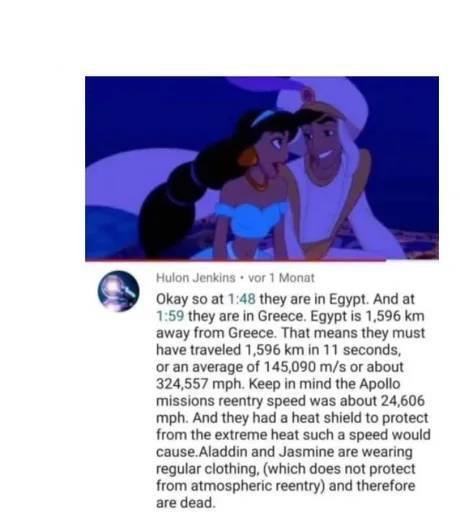Viewport: 460px width, 514px height.
Task: Jump to the 1:59 timestamp link
Action: point(170,316)
